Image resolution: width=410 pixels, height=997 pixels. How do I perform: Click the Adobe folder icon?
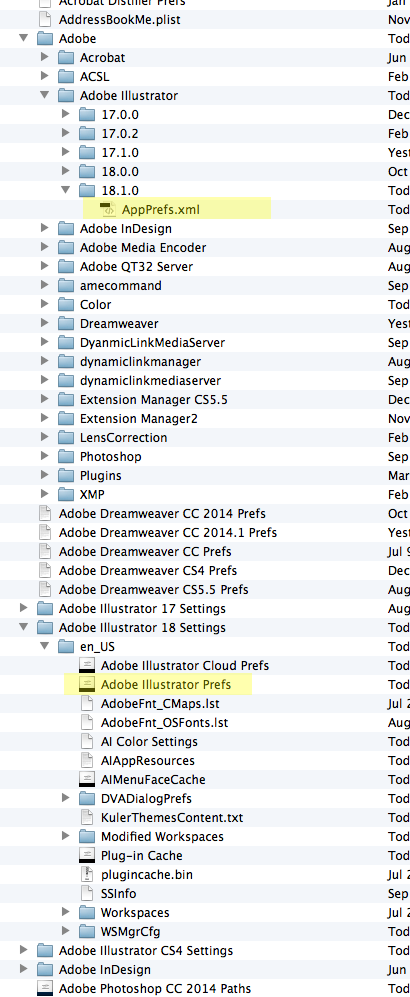pos(44,38)
